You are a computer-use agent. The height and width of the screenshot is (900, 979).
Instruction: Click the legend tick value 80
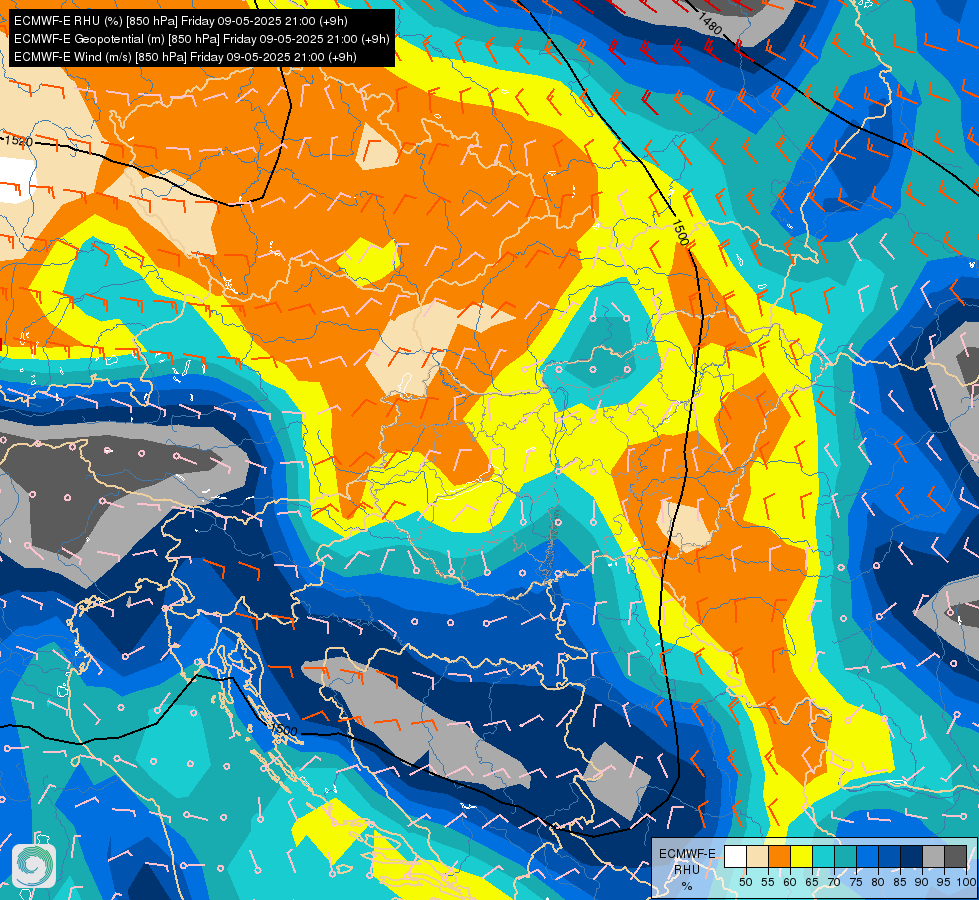tap(878, 882)
